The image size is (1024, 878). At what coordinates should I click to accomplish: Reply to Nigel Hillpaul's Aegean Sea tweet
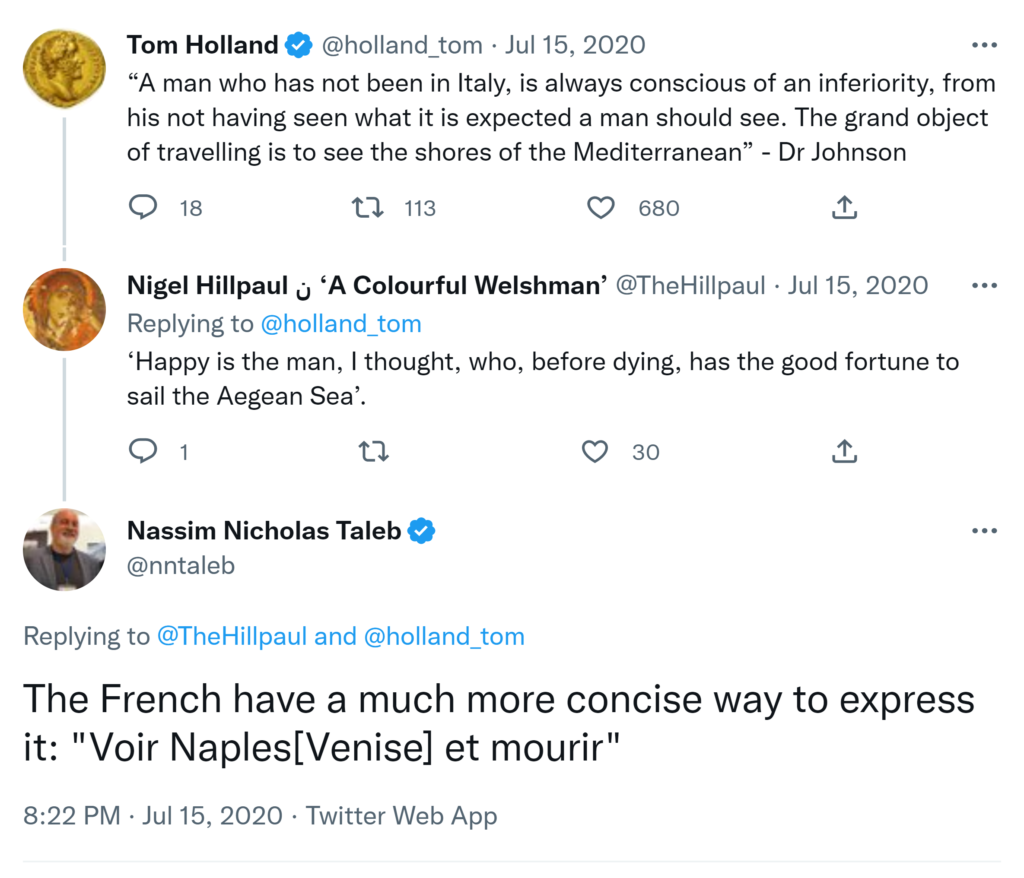pyautogui.click(x=144, y=452)
